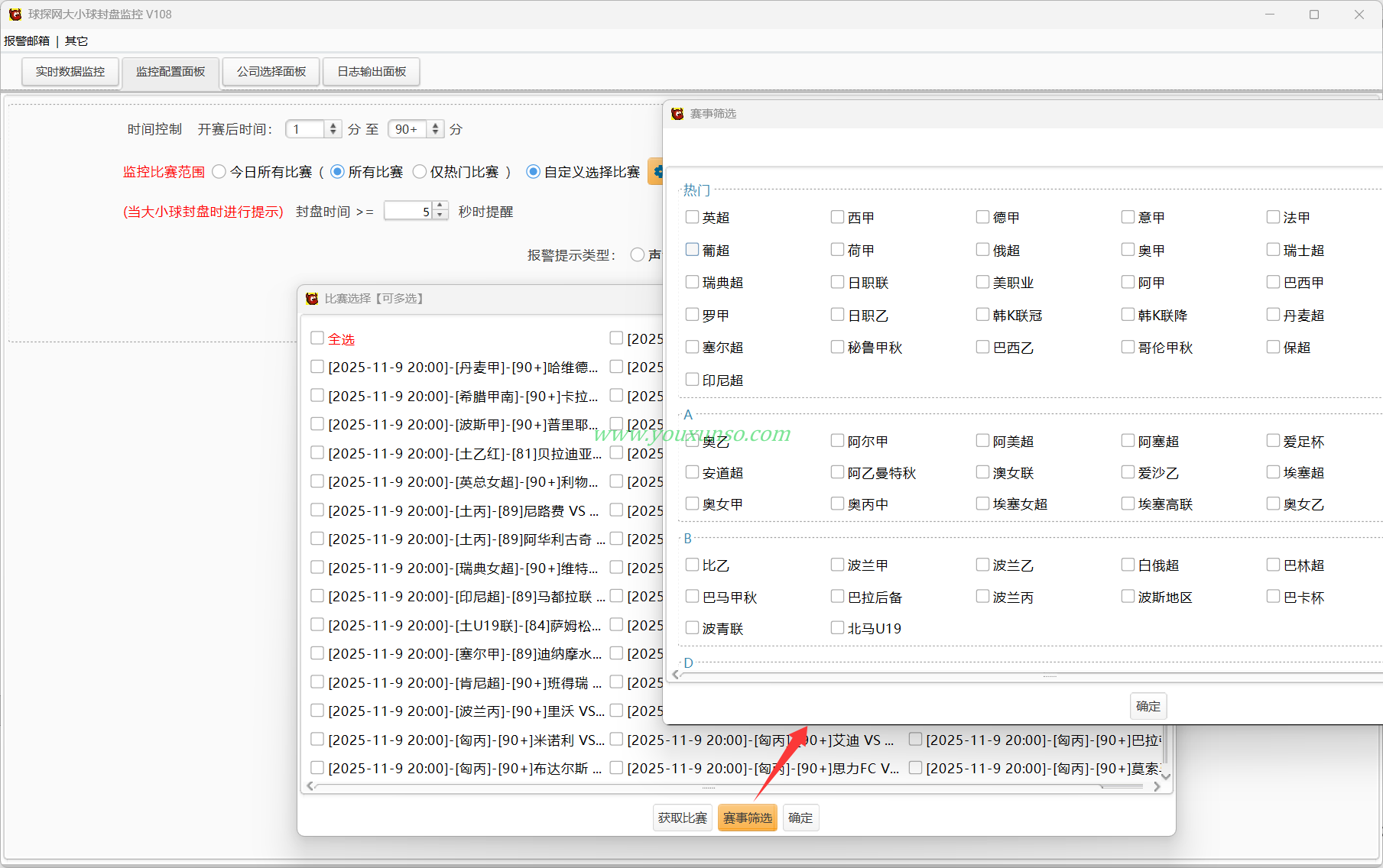
Task: Click the 热门 group heading
Action: coord(696,189)
